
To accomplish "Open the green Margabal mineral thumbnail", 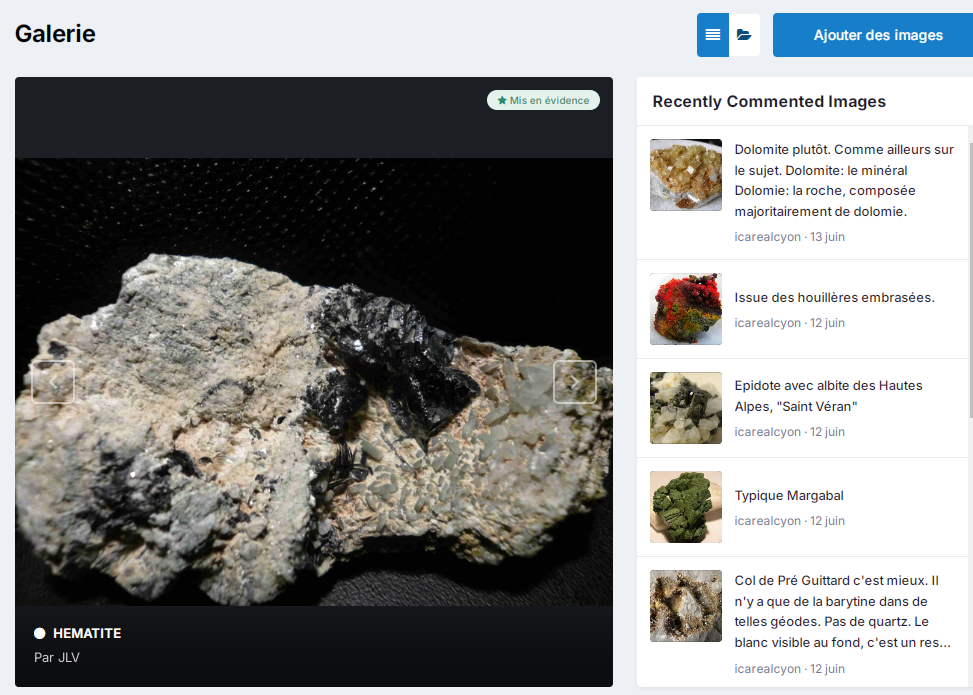I will pyautogui.click(x=686, y=507).
